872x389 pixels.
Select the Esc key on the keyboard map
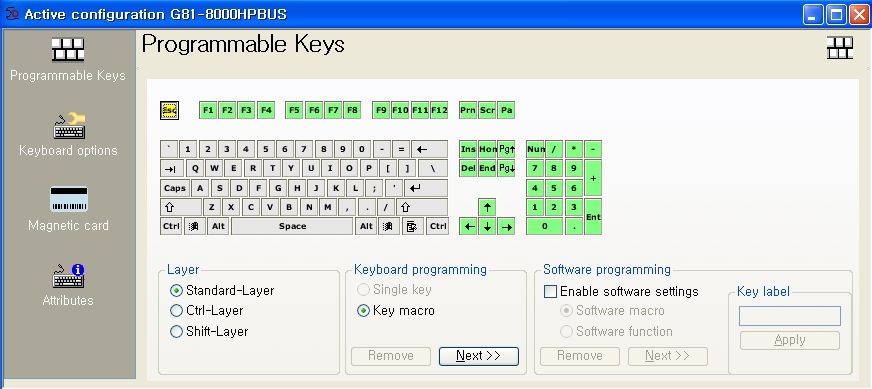[x=169, y=110]
